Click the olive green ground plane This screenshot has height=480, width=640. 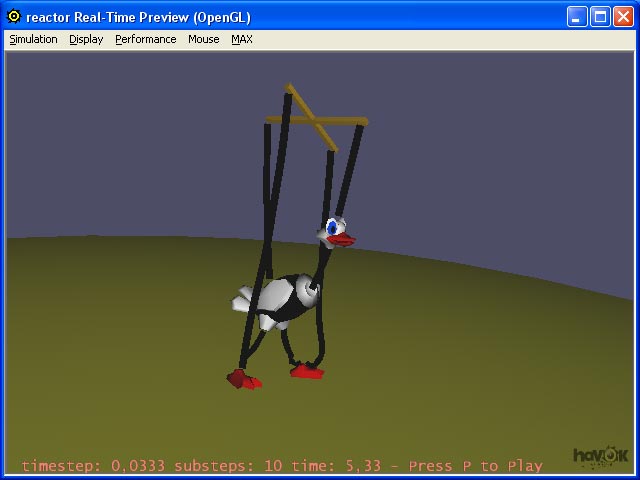click(480, 350)
